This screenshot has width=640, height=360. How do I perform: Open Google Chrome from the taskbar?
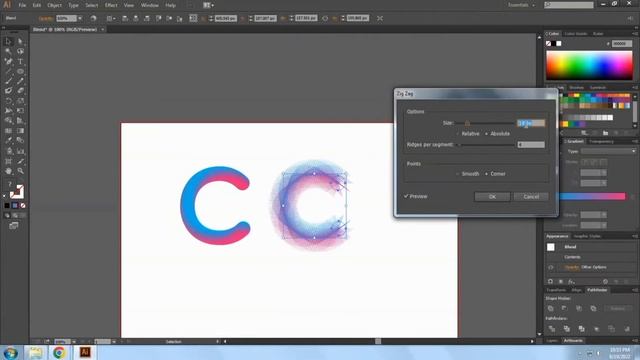point(59,352)
